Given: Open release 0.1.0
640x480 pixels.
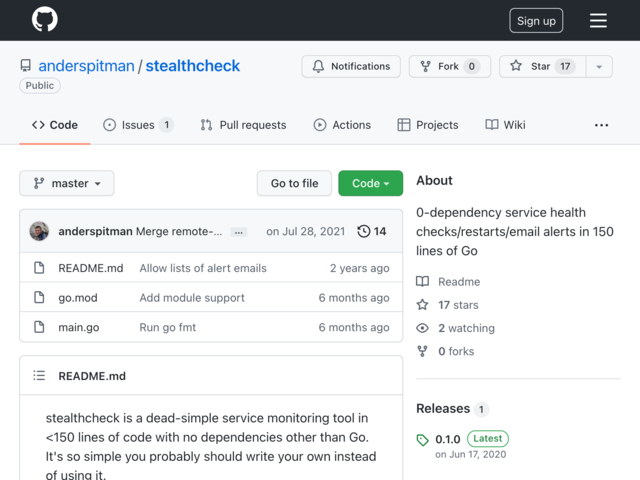Looking at the screenshot, I should (x=448, y=439).
